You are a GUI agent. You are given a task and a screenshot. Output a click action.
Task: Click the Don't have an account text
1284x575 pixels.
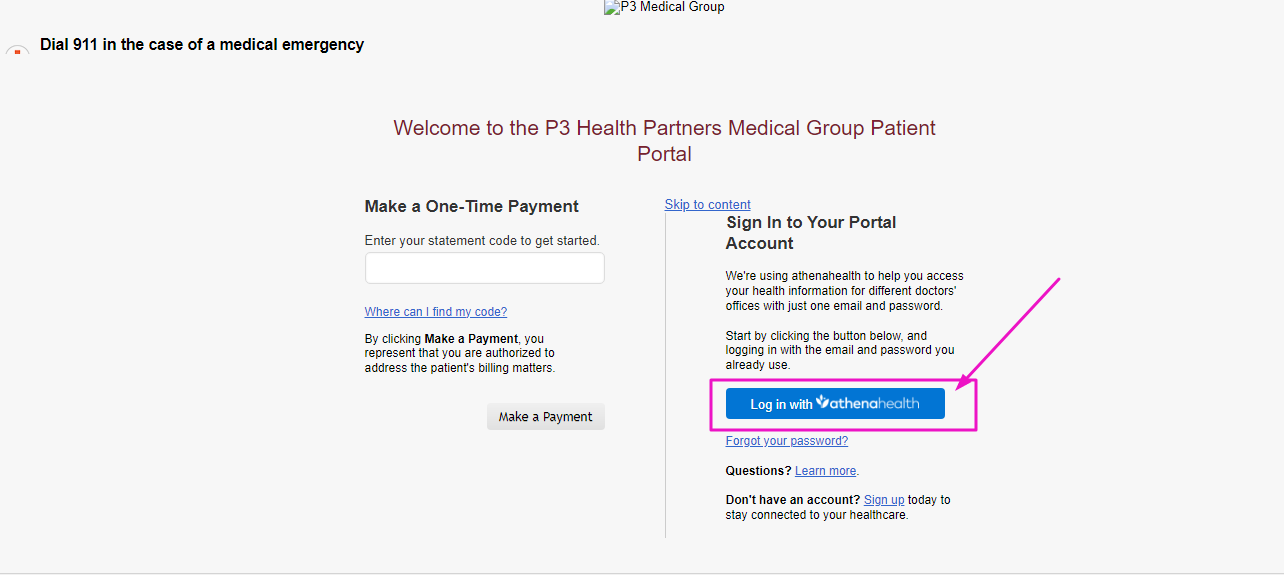click(x=793, y=500)
